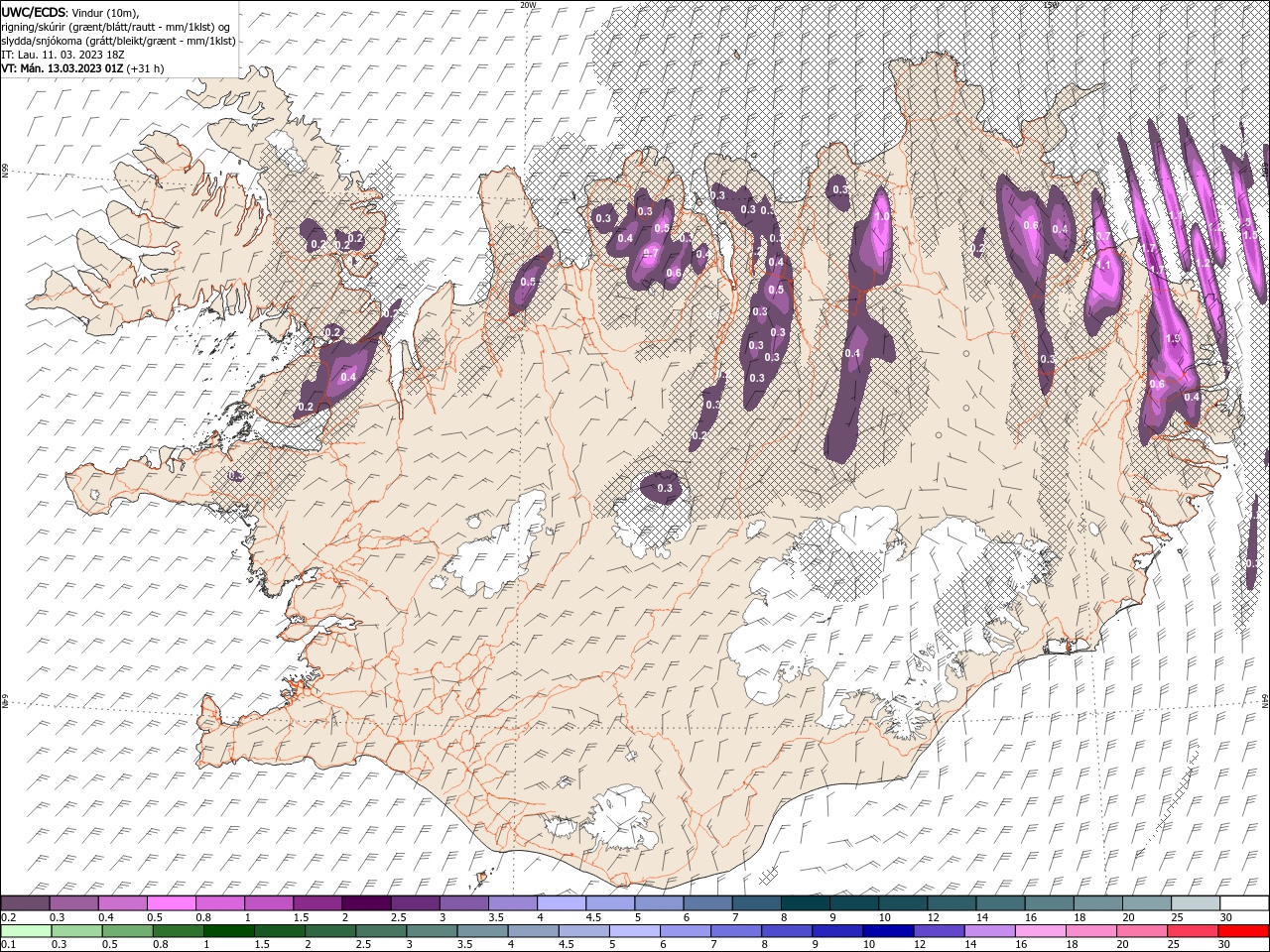This screenshot has width=1270, height=952.
Task: Pick the darkest green rain swatch at 1
Action: 228,930
